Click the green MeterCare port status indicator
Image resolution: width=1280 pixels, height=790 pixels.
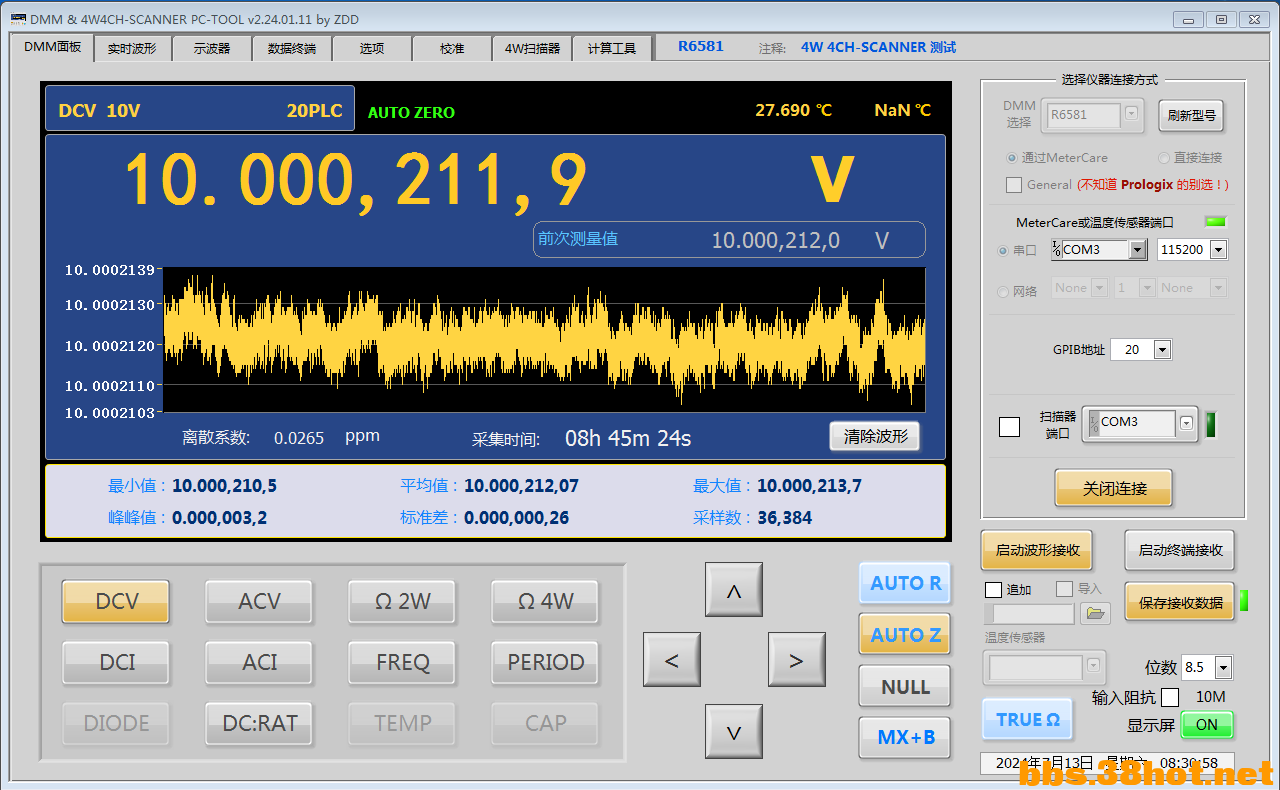coord(1215,222)
